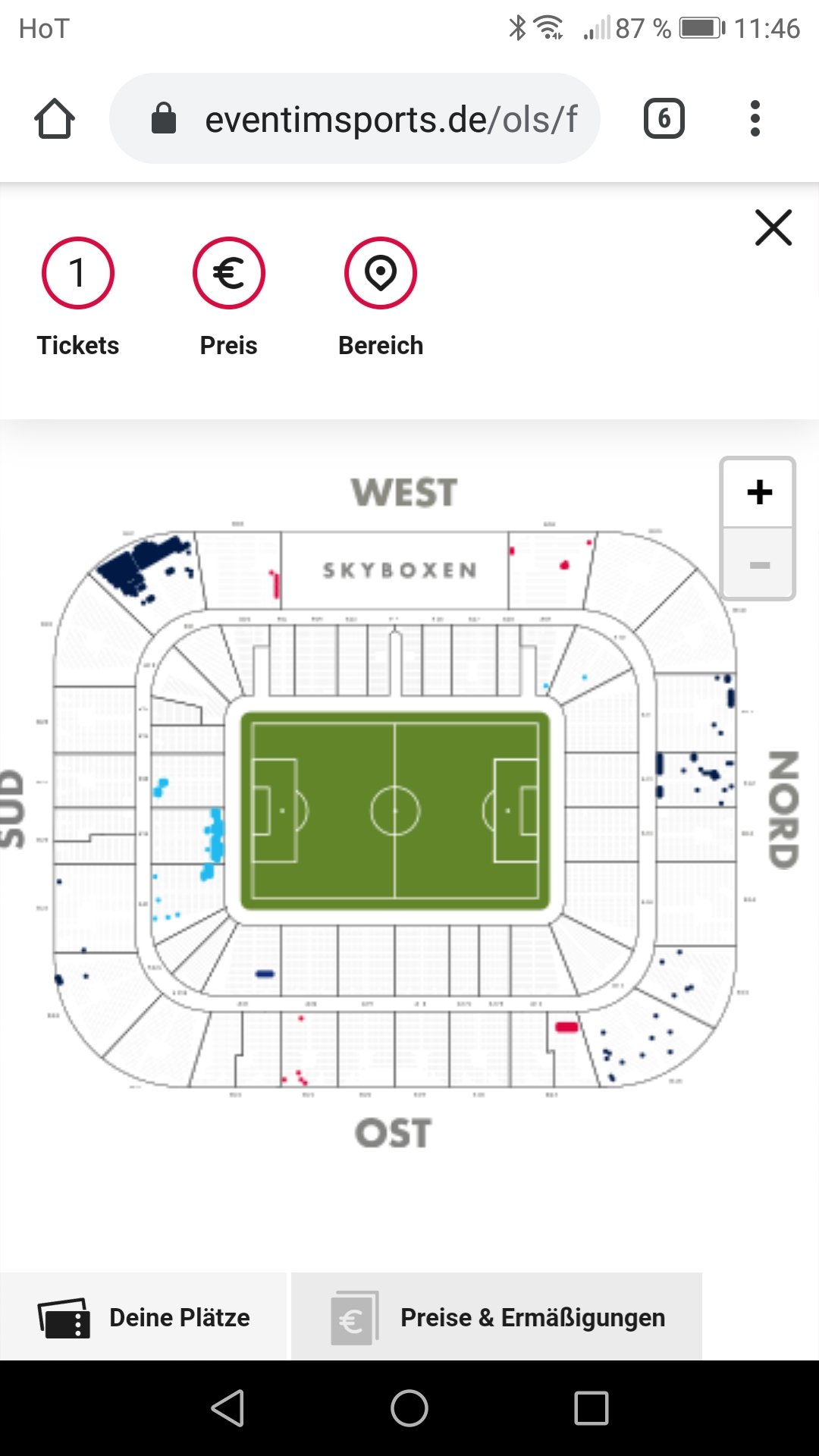Zoom into the stadium map with plus

(x=759, y=492)
